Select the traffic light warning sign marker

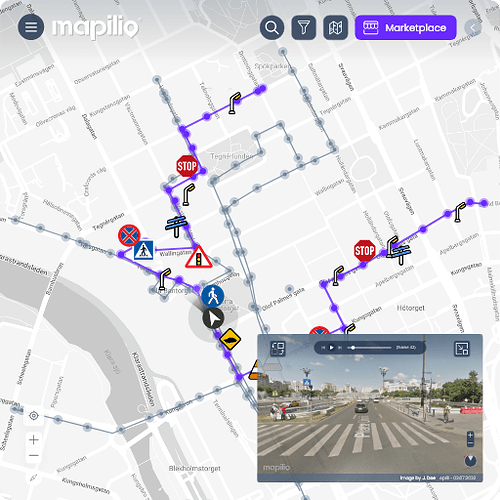pos(199,257)
